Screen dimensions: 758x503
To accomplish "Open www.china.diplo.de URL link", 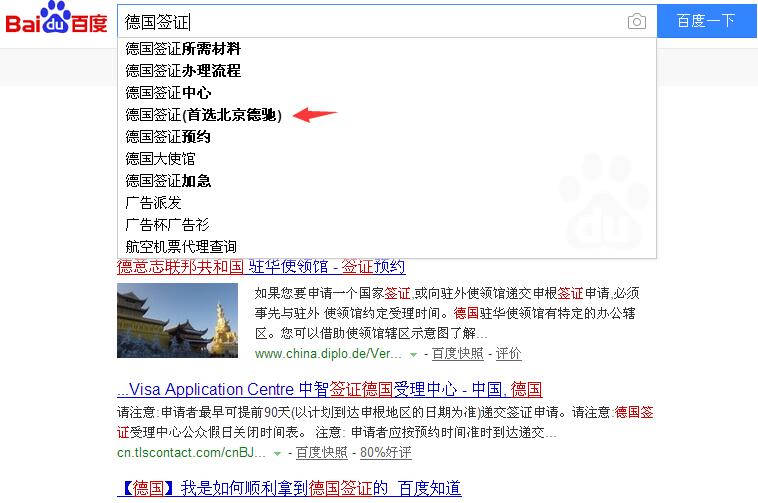I will [328, 354].
